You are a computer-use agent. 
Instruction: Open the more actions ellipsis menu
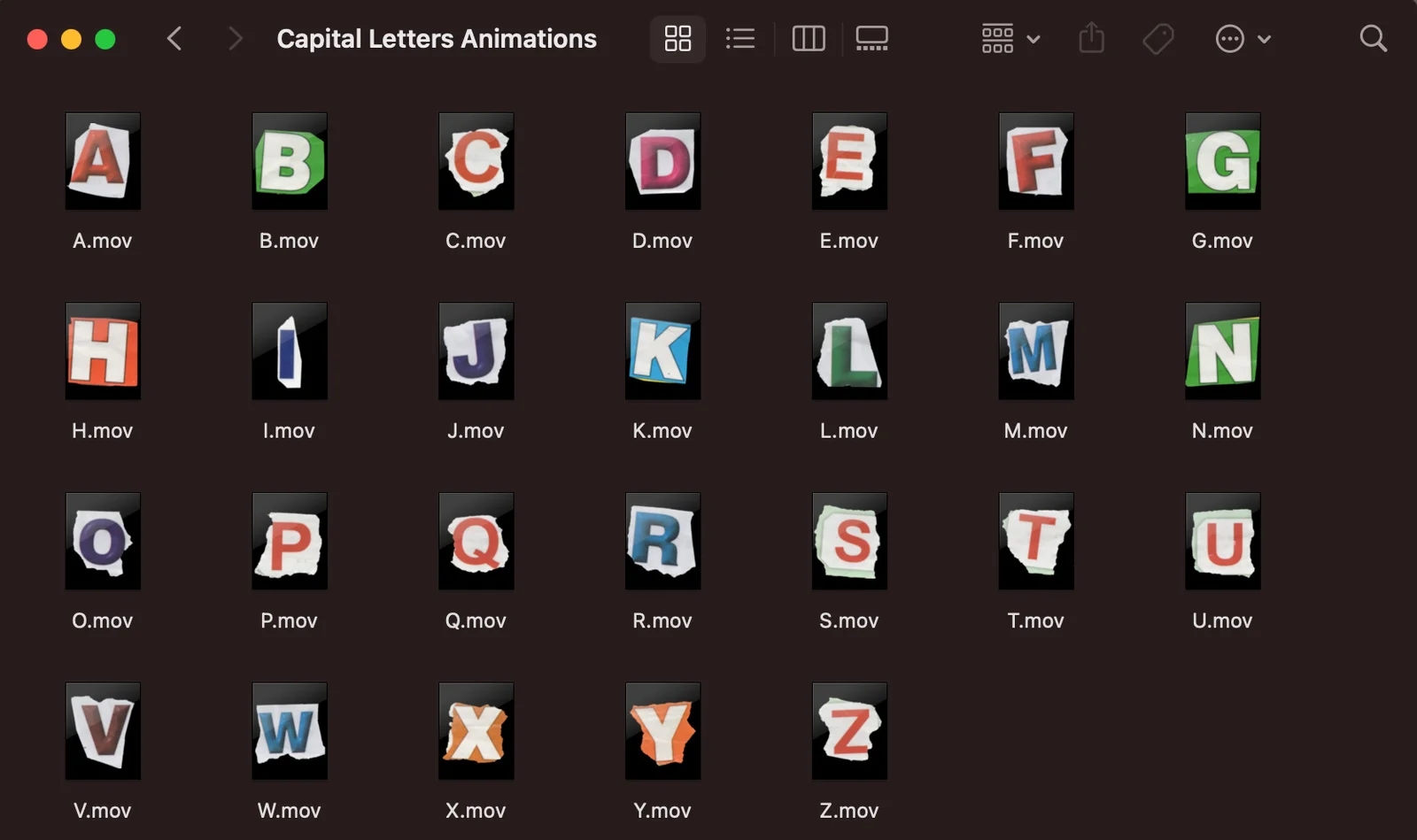pos(1243,39)
